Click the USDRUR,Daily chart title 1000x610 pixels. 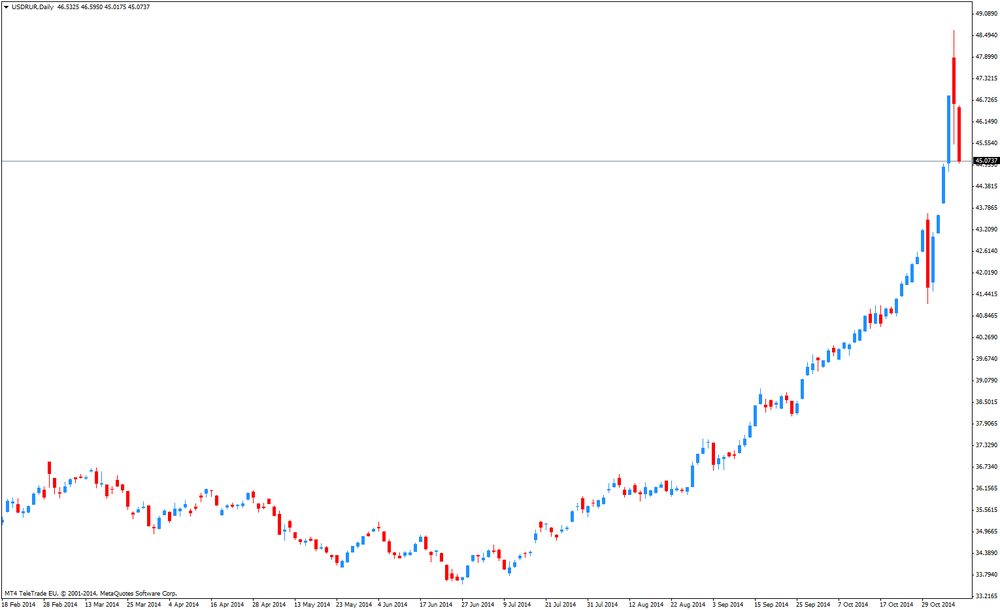pyautogui.click(x=33, y=7)
